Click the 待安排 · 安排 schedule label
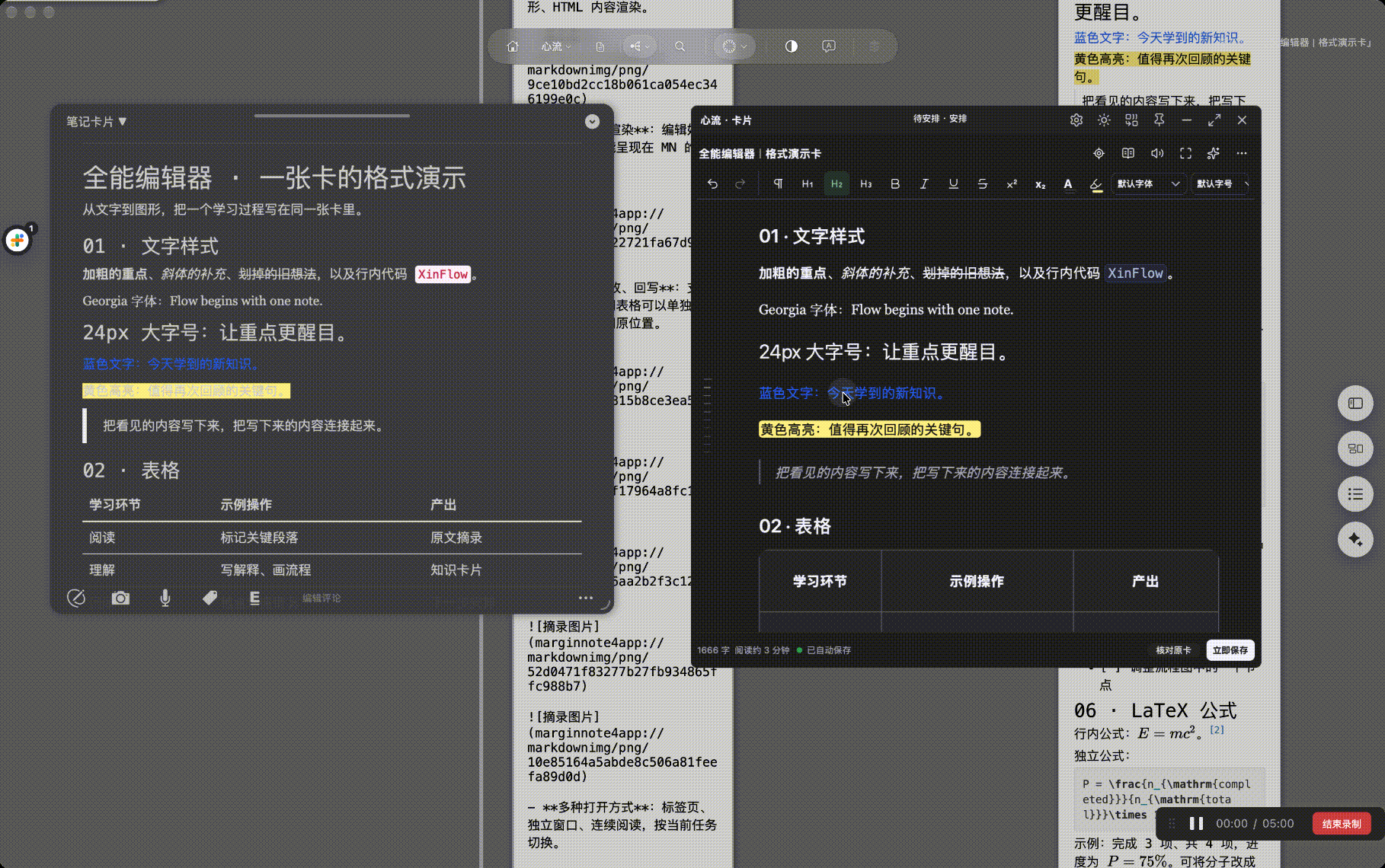1385x868 pixels. click(940, 119)
